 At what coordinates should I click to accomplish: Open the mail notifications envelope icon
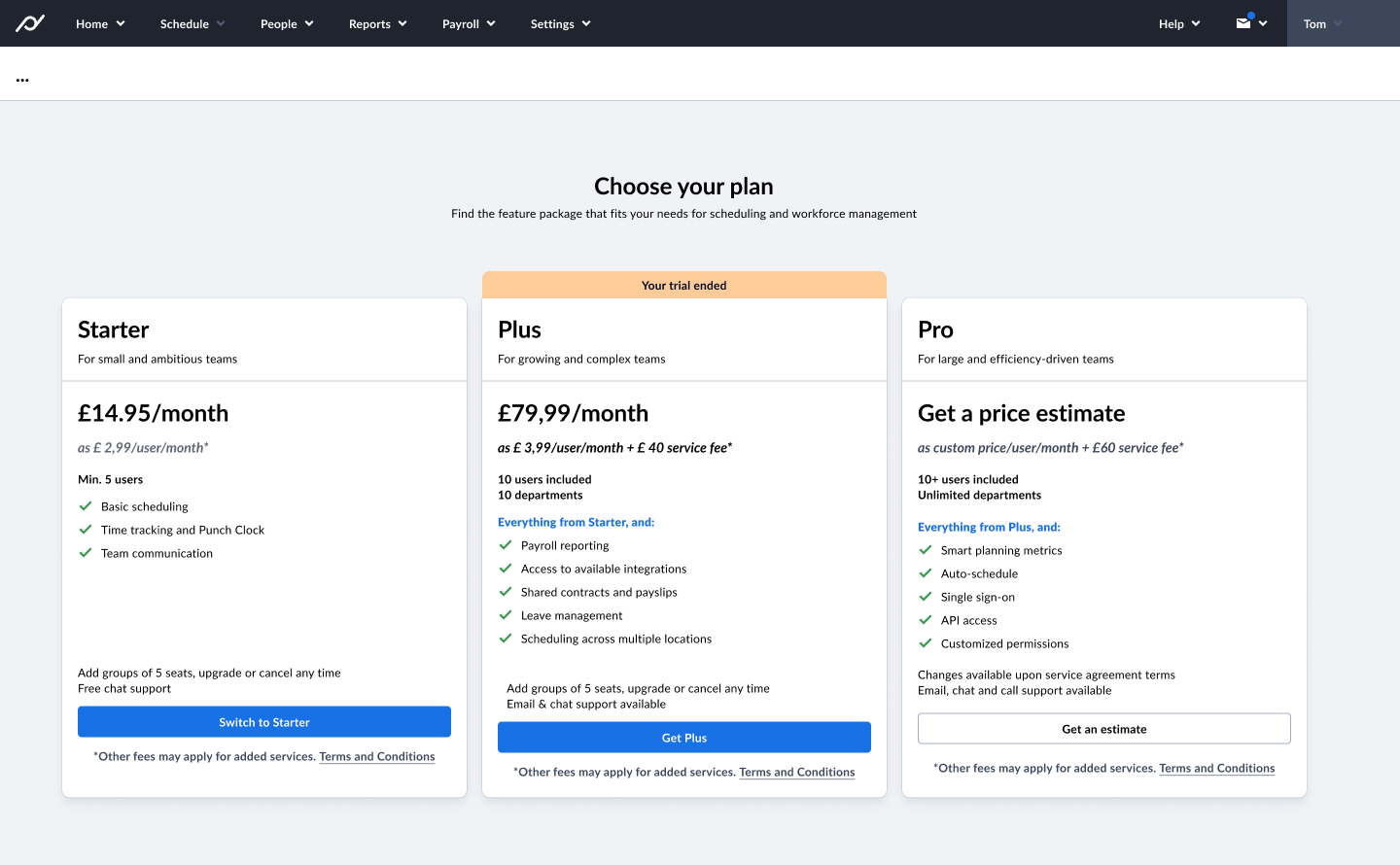click(1243, 23)
